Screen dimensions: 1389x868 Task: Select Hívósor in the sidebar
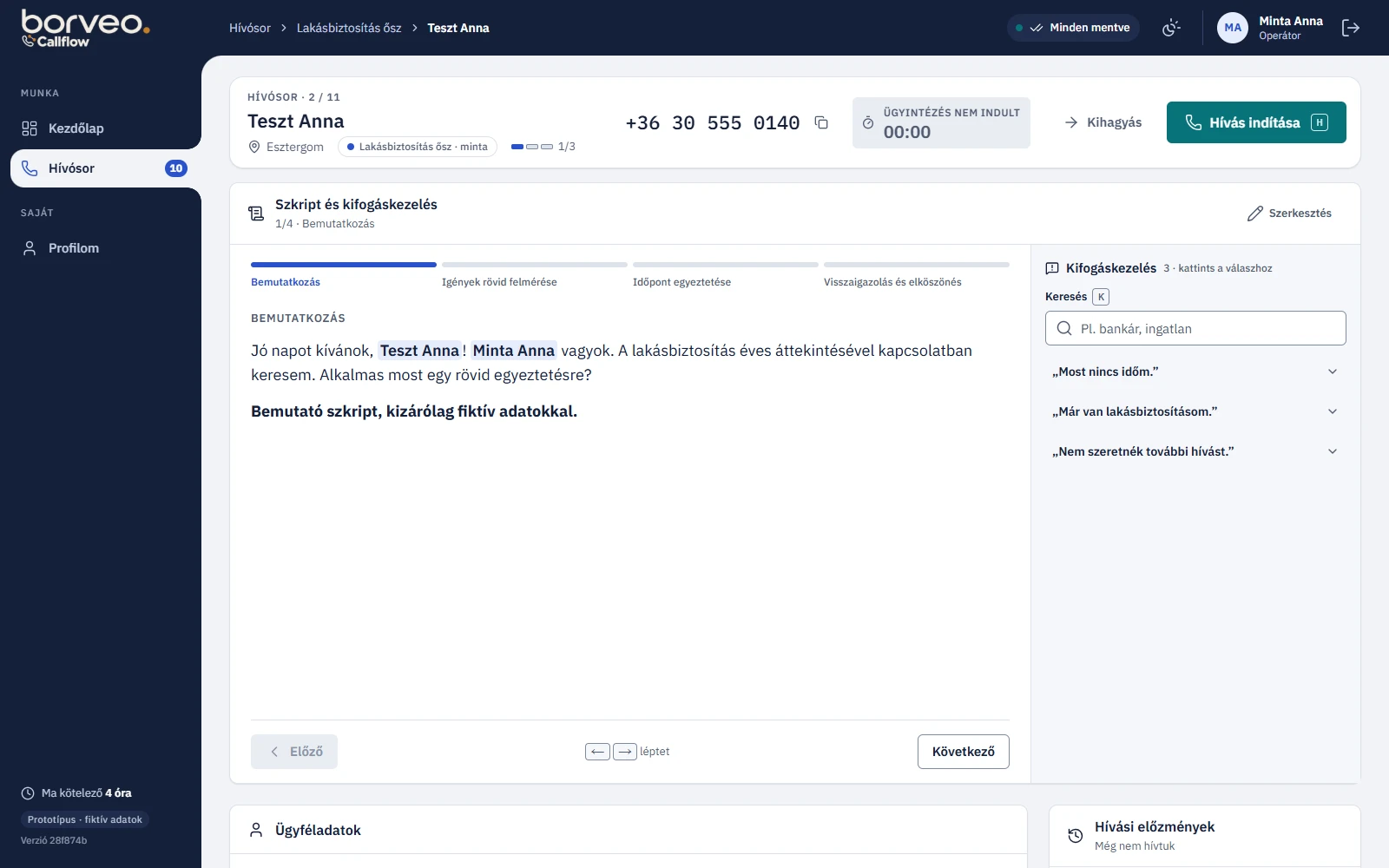pos(106,168)
